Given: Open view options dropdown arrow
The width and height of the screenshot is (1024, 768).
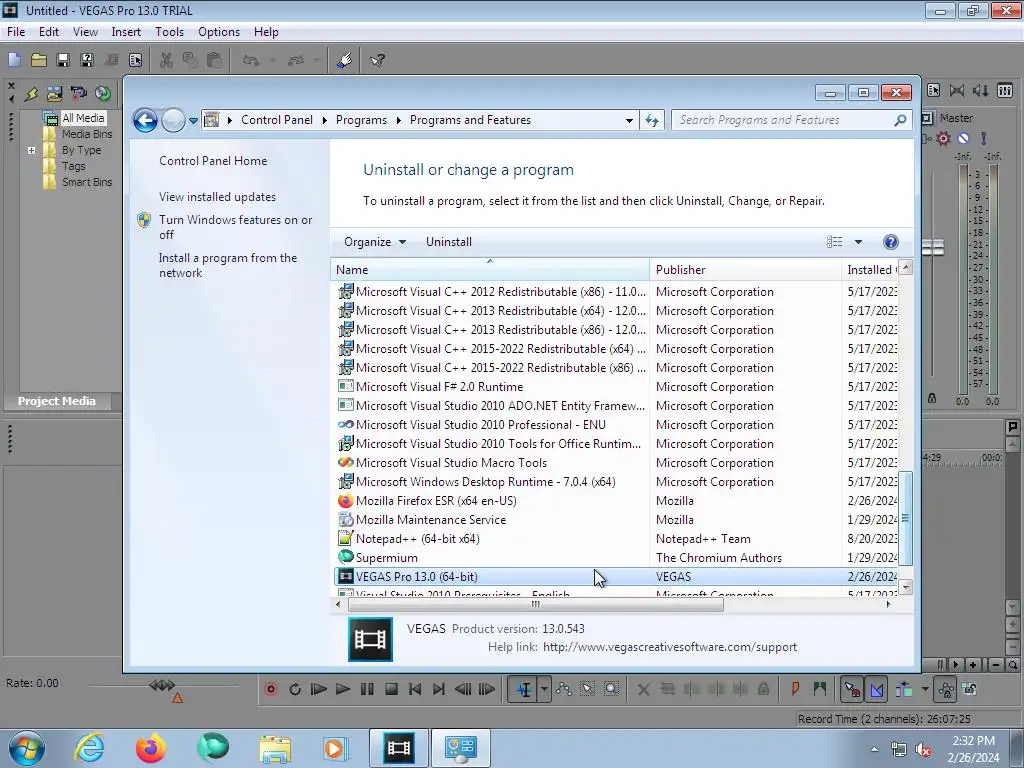Looking at the screenshot, I should pyautogui.click(x=858, y=242).
